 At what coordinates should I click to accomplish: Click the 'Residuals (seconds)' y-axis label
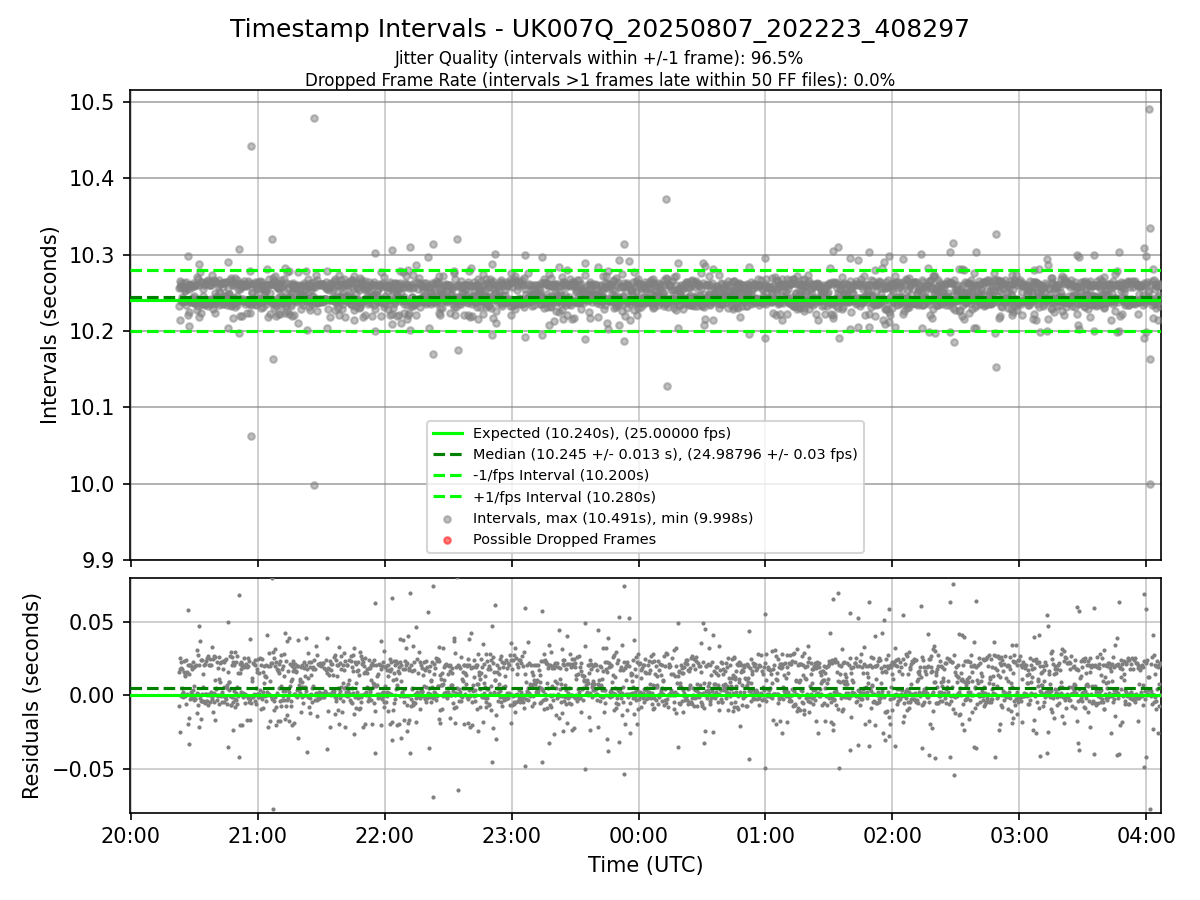point(31,696)
